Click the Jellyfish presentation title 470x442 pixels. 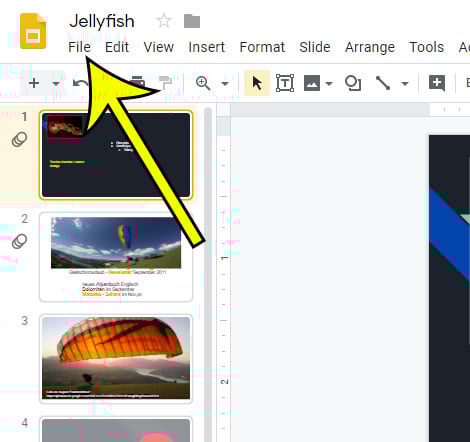102,21
